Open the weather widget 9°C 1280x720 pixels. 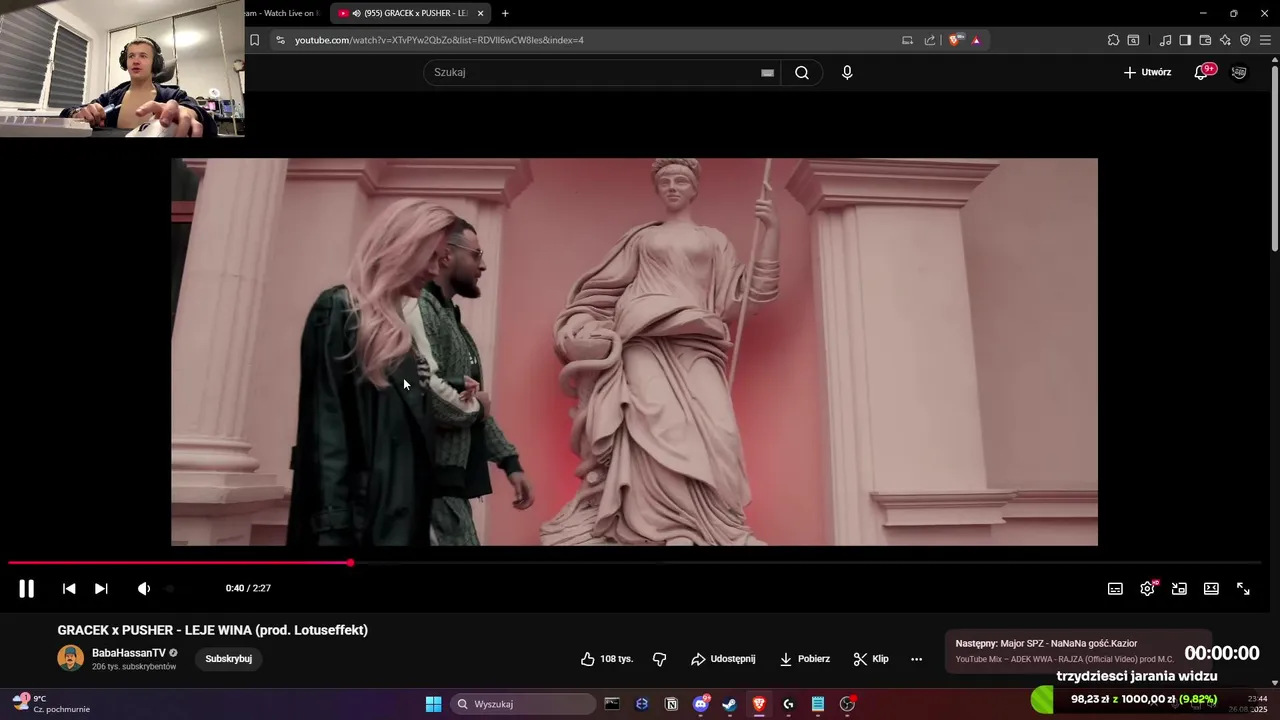click(x=52, y=704)
